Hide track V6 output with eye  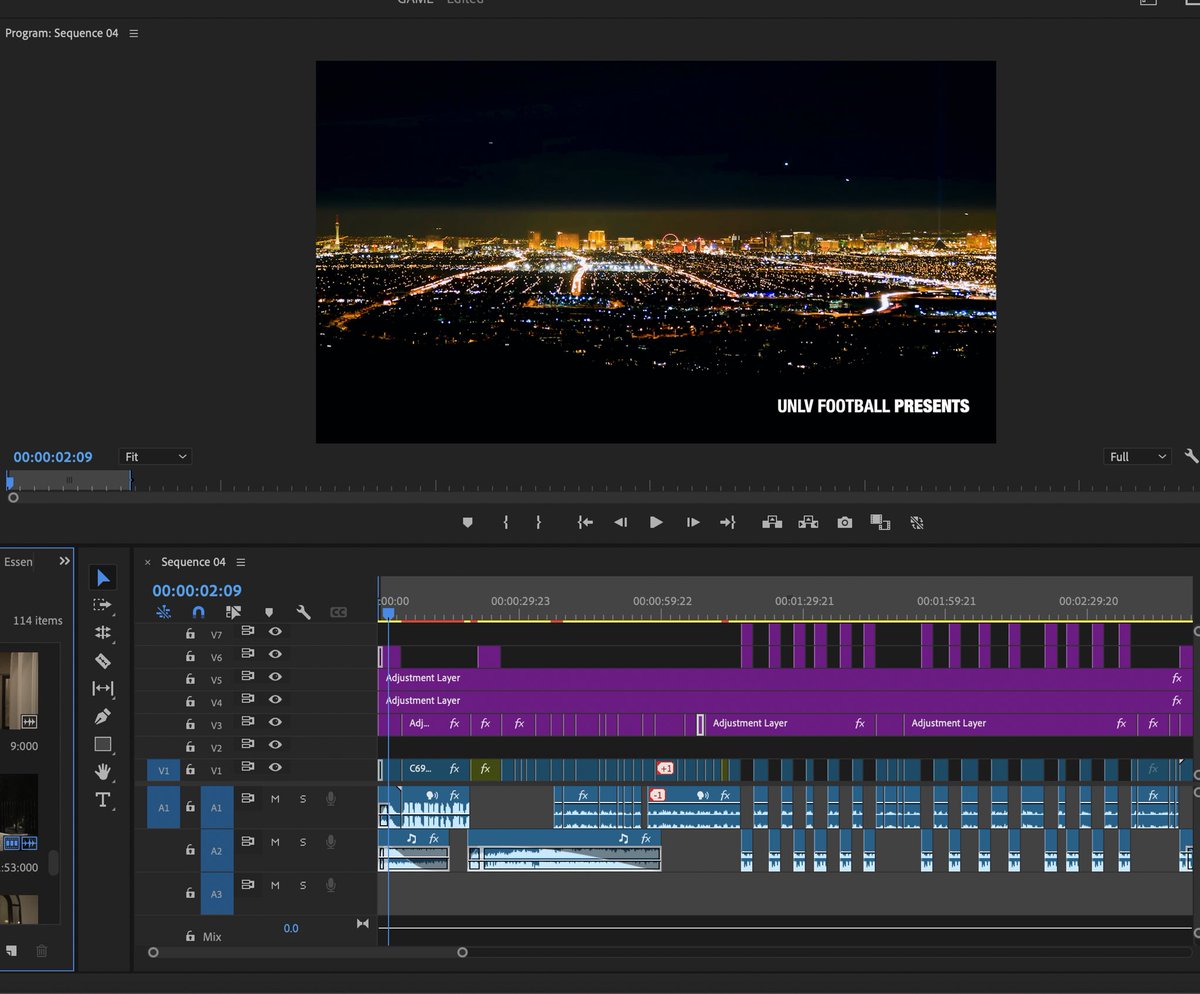tap(275, 654)
